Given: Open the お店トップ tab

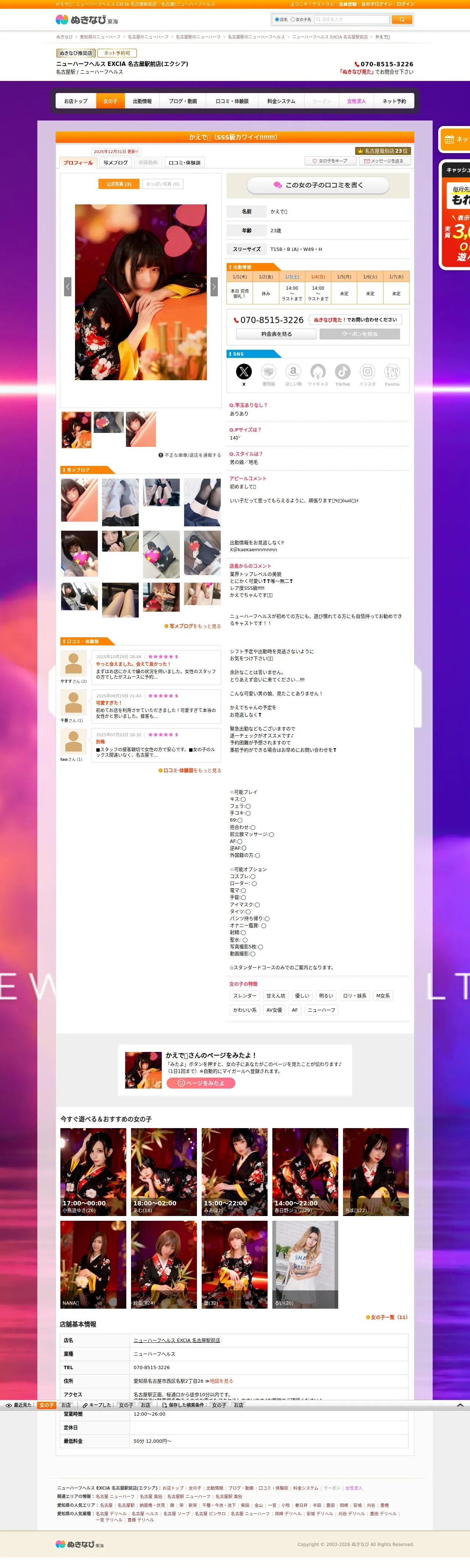Looking at the screenshot, I should (76, 101).
